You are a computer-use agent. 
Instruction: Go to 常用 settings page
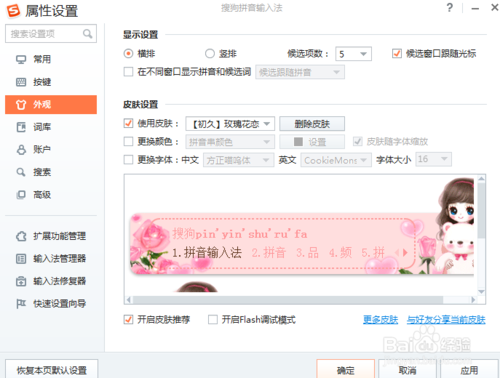(51, 59)
